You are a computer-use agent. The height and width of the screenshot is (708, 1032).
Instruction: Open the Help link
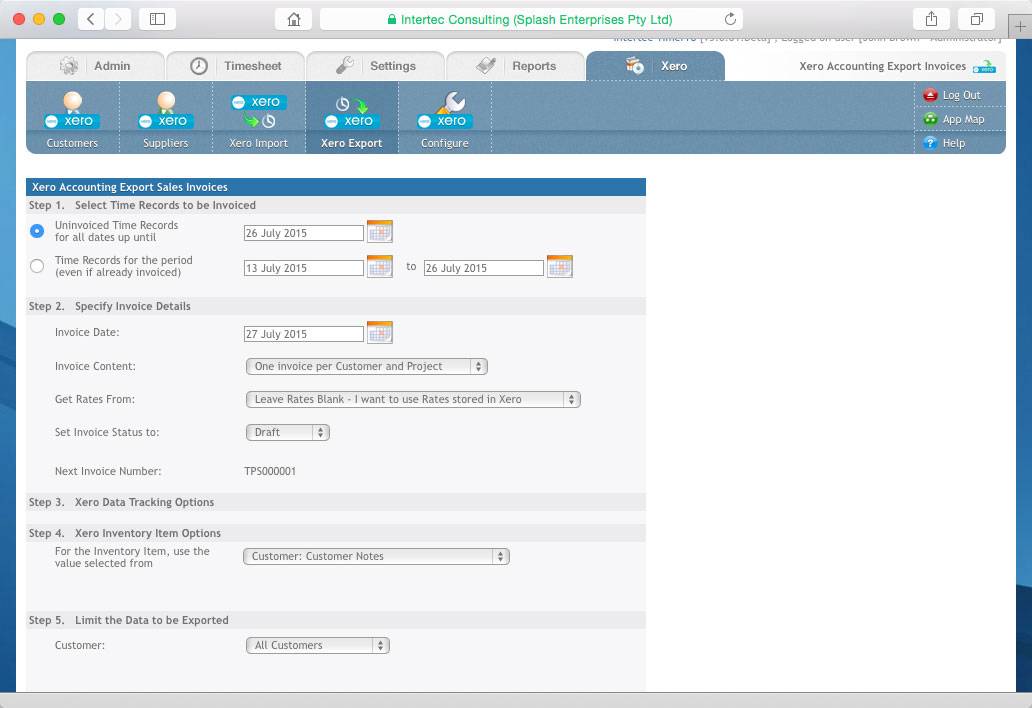tap(954, 143)
